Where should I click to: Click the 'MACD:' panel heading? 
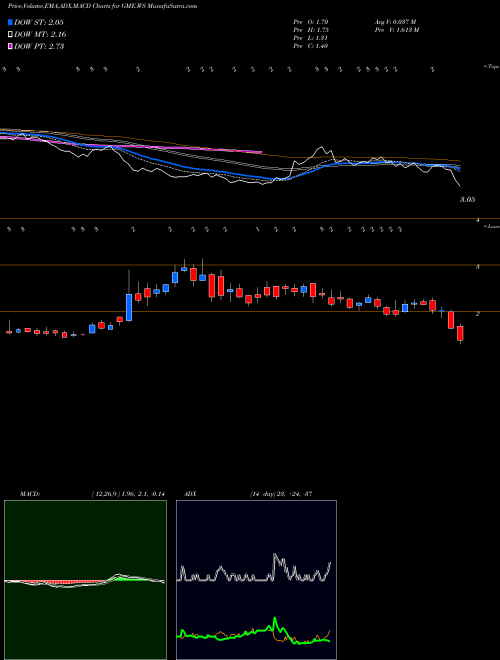30,494
